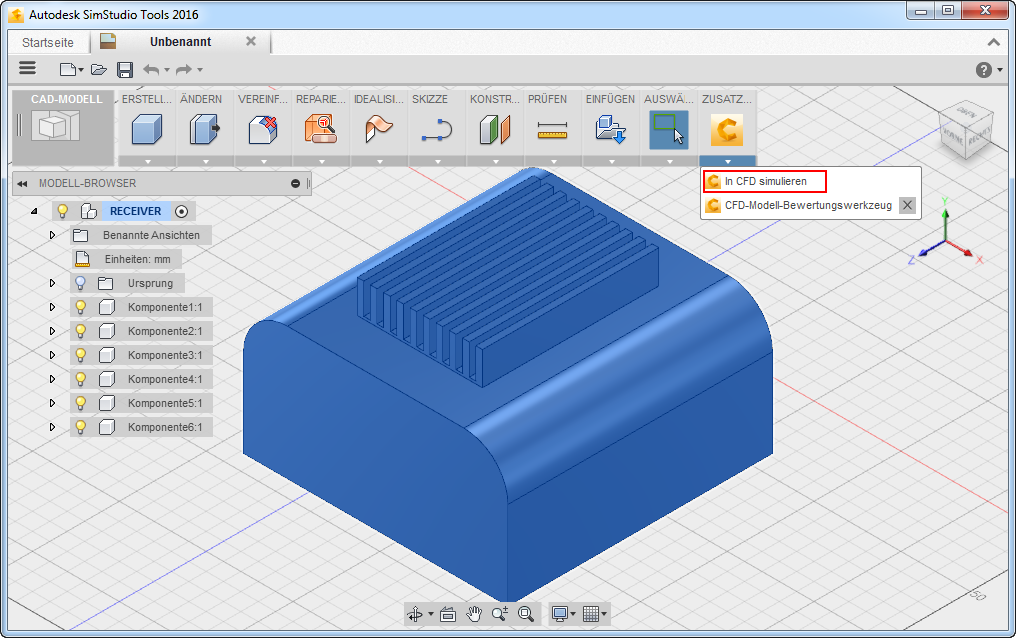Collapse the MODELL-BROWSER with double arrows
This screenshot has width=1016, height=638.
tap(23, 184)
